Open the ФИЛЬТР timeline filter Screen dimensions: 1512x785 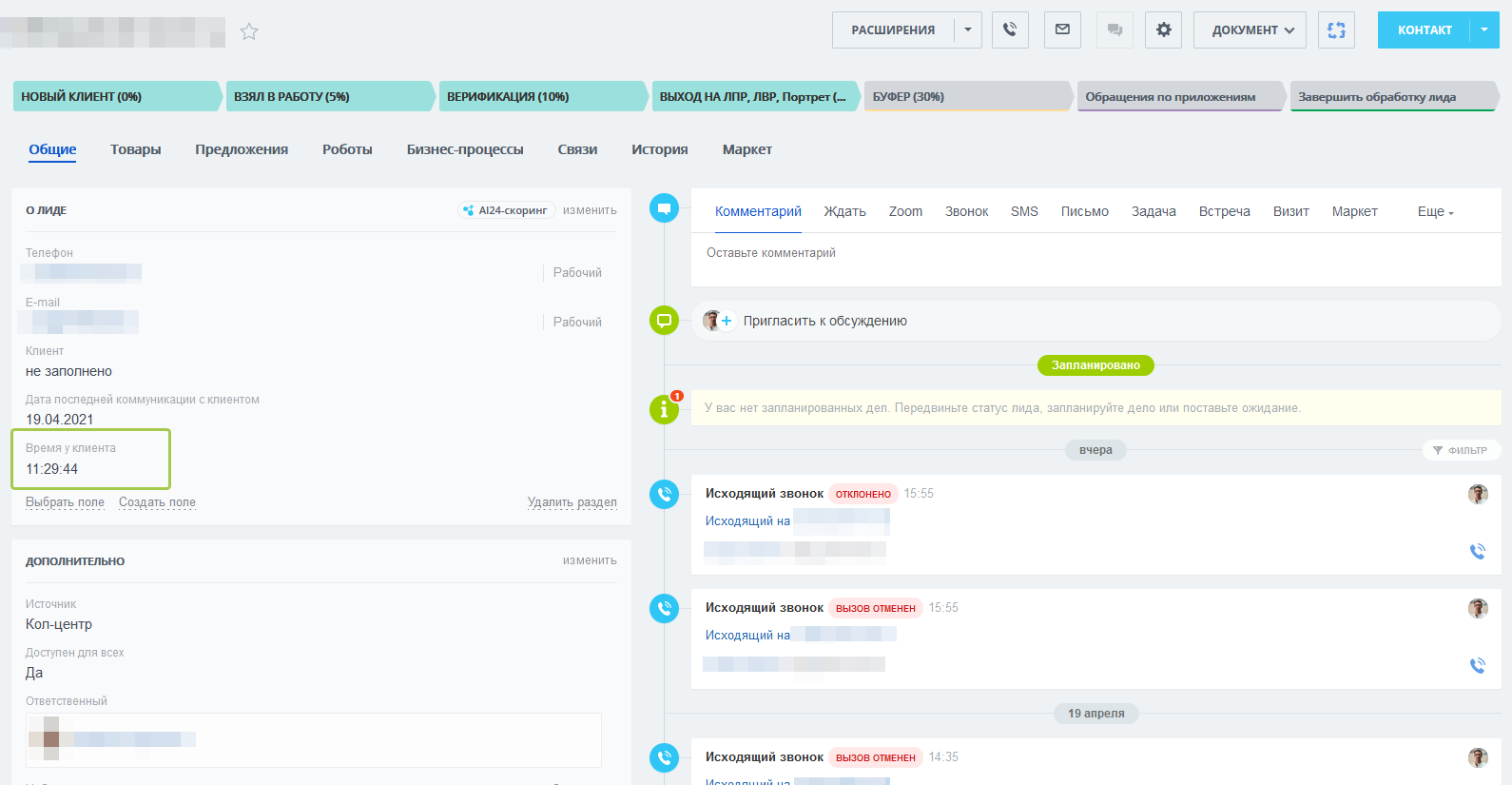[1461, 450]
